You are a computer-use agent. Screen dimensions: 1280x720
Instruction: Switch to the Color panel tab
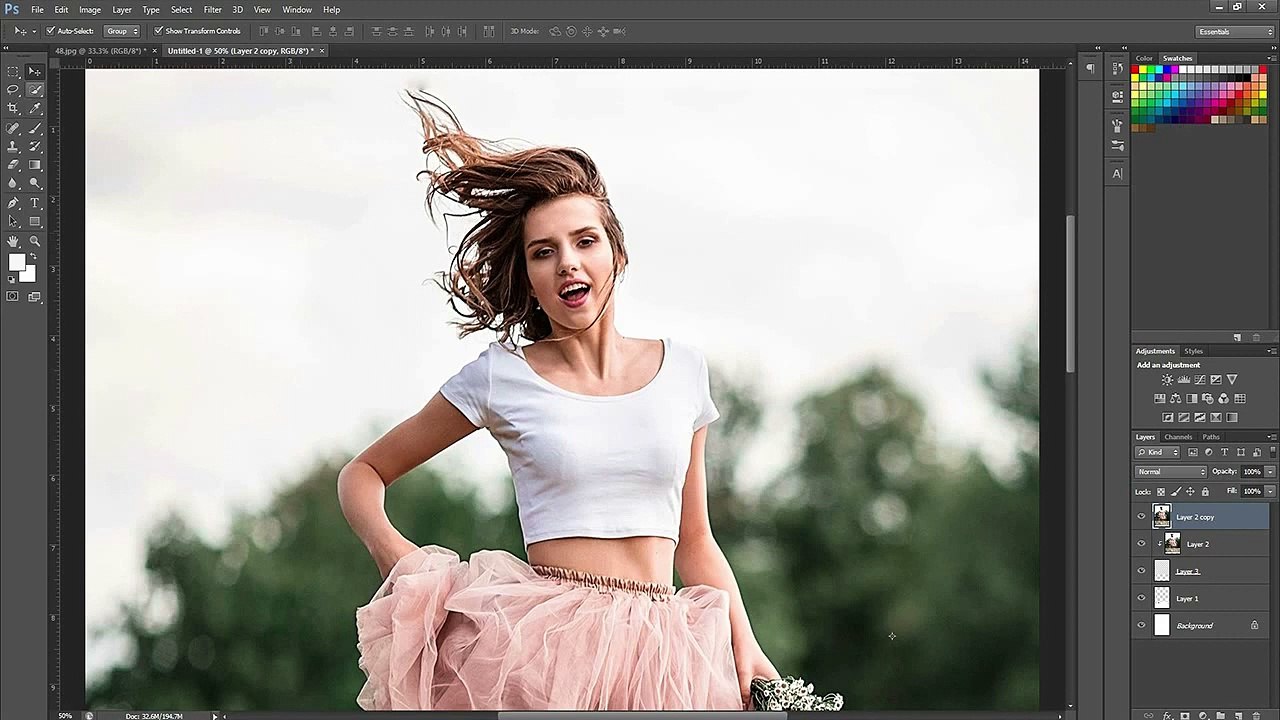tap(1144, 58)
